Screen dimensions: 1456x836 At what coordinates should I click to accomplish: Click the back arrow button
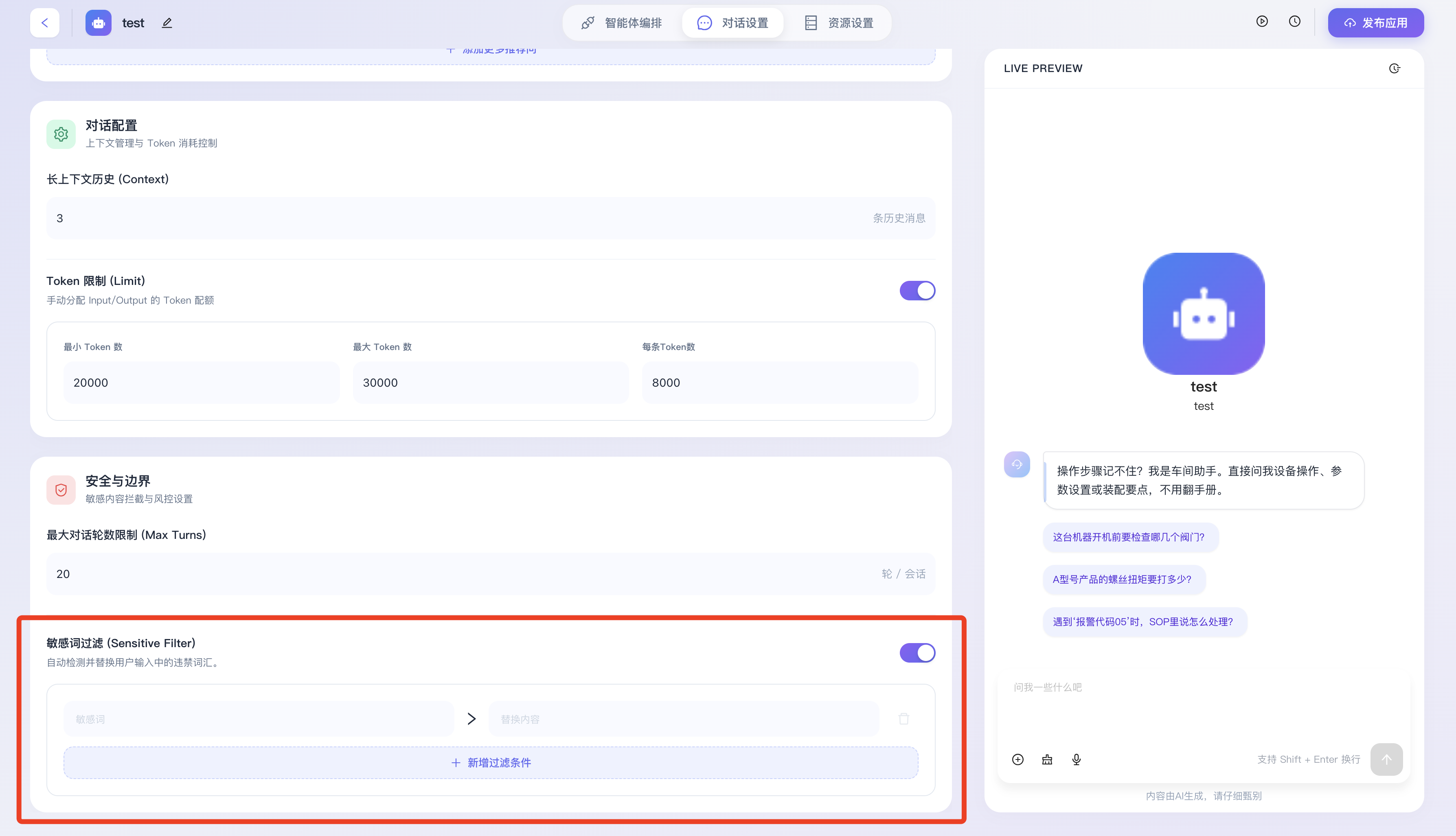tap(45, 23)
